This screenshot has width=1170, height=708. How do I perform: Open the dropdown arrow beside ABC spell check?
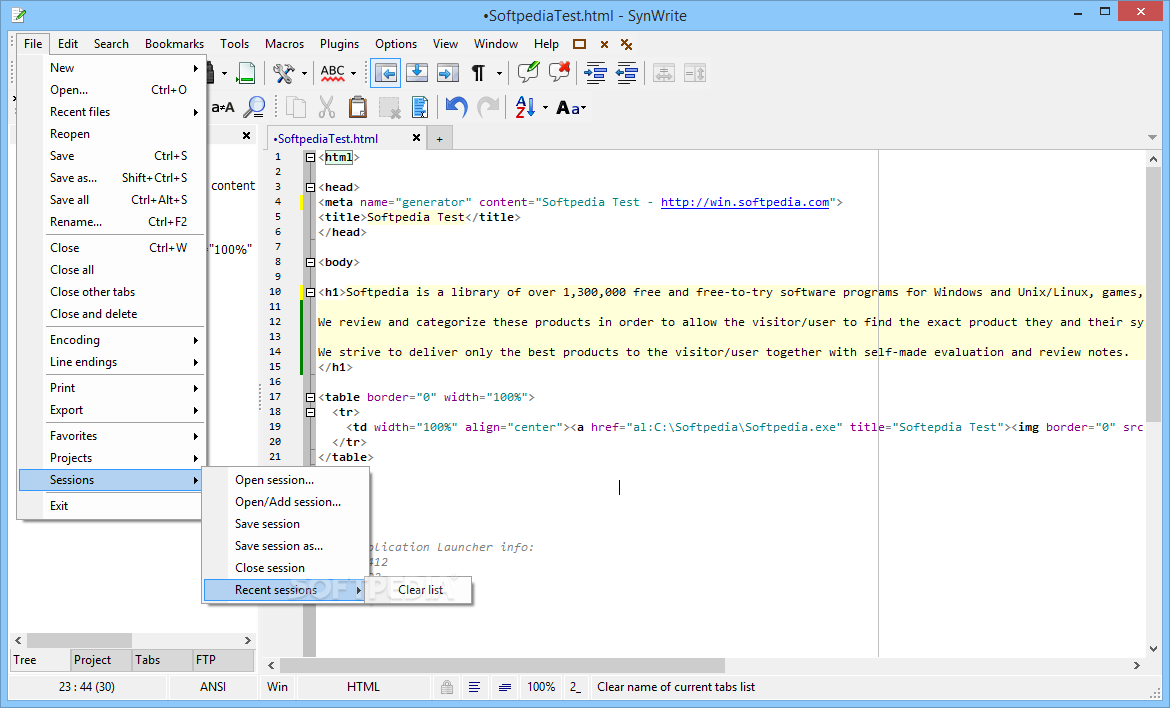click(x=353, y=73)
